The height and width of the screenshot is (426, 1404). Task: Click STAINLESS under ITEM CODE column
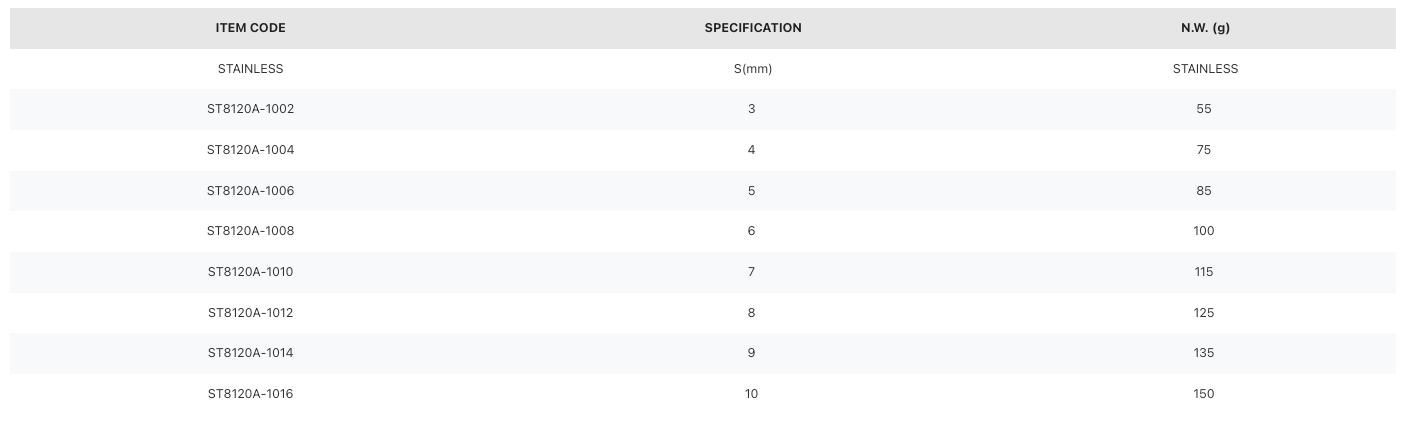coord(250,69)
